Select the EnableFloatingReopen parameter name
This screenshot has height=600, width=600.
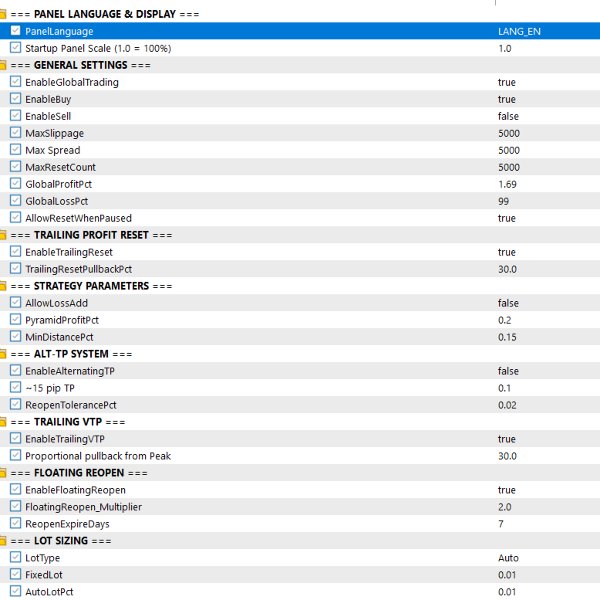(75, 490)
